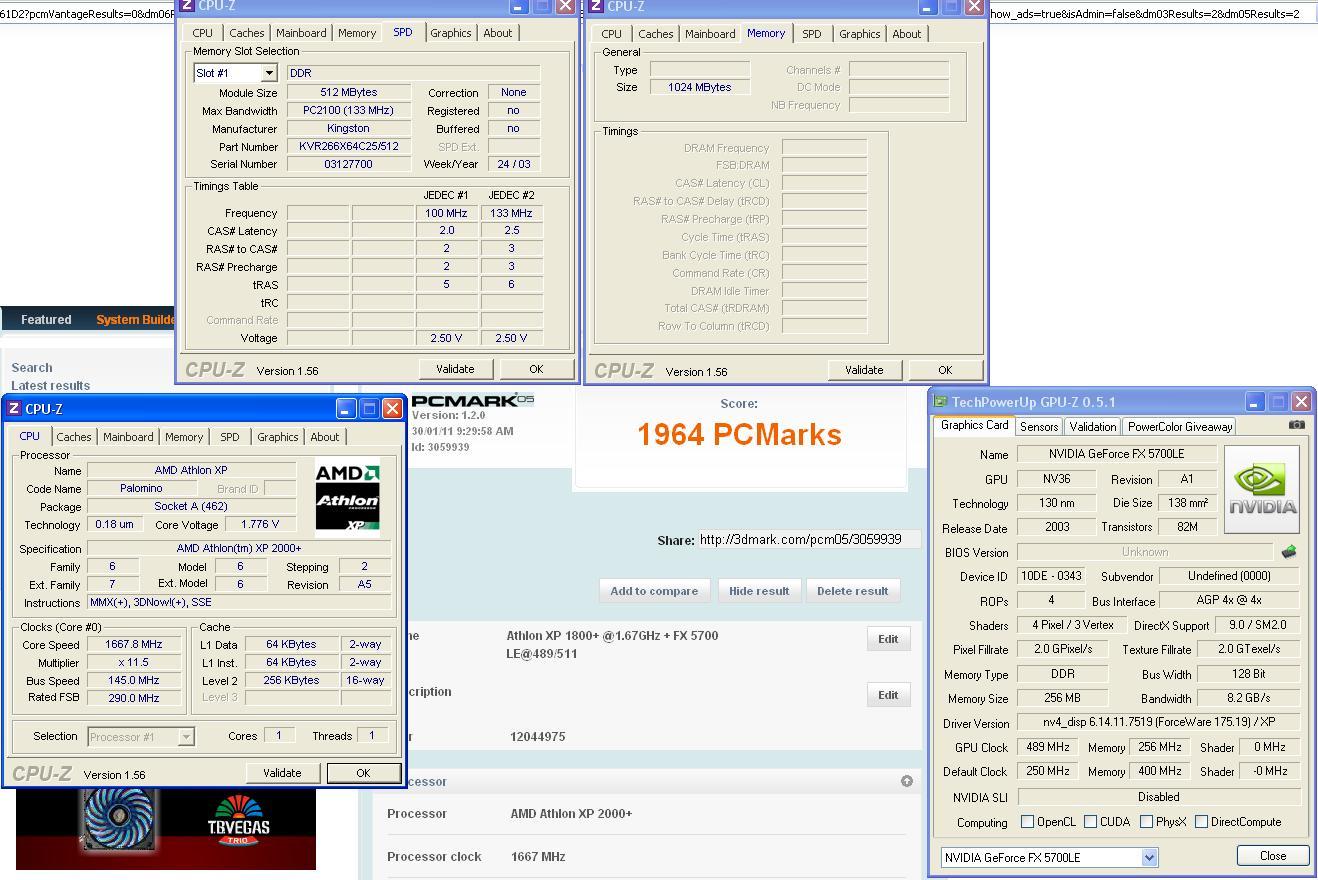Open the CPU tab in the CPU-Z memory Timings window
The height and width of the screenshot is (880, 1318).
tap(611, 34)
